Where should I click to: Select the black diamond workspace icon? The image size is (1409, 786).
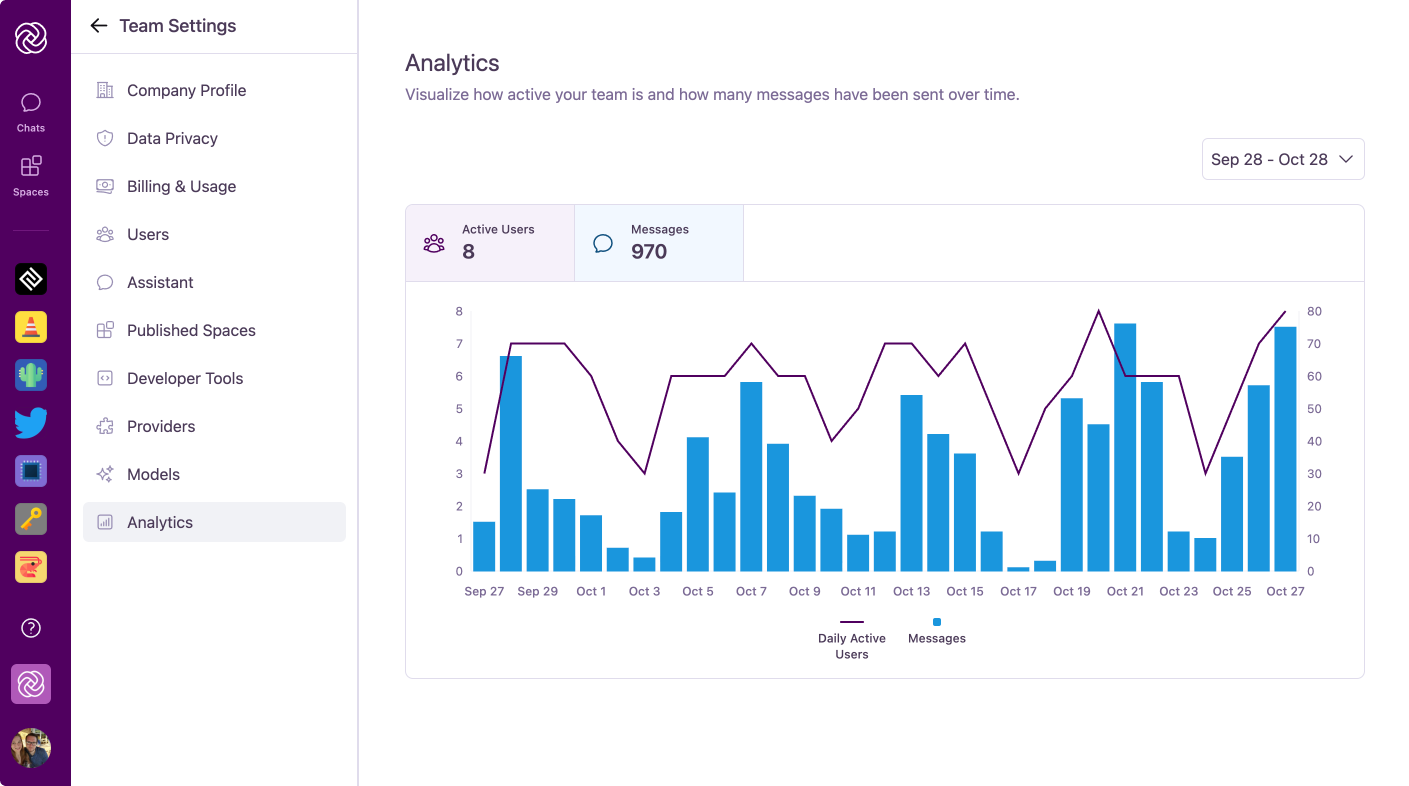point(30,279)
